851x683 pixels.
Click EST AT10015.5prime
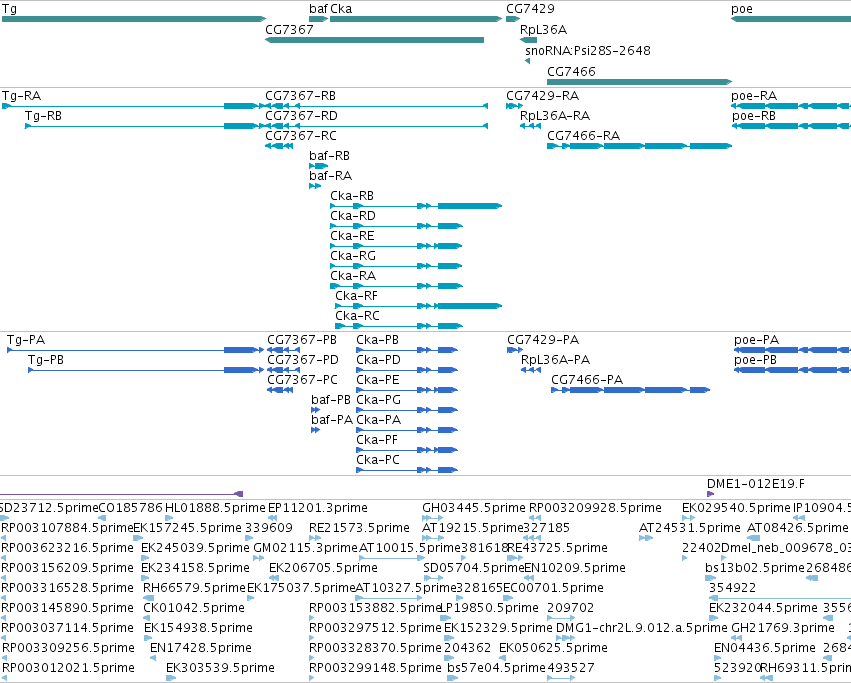[410, 548]
